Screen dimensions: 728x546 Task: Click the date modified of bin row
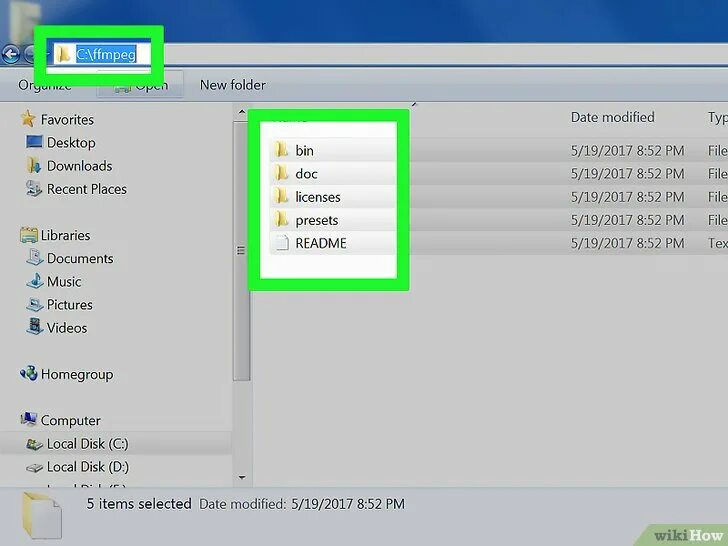[627, 151]
